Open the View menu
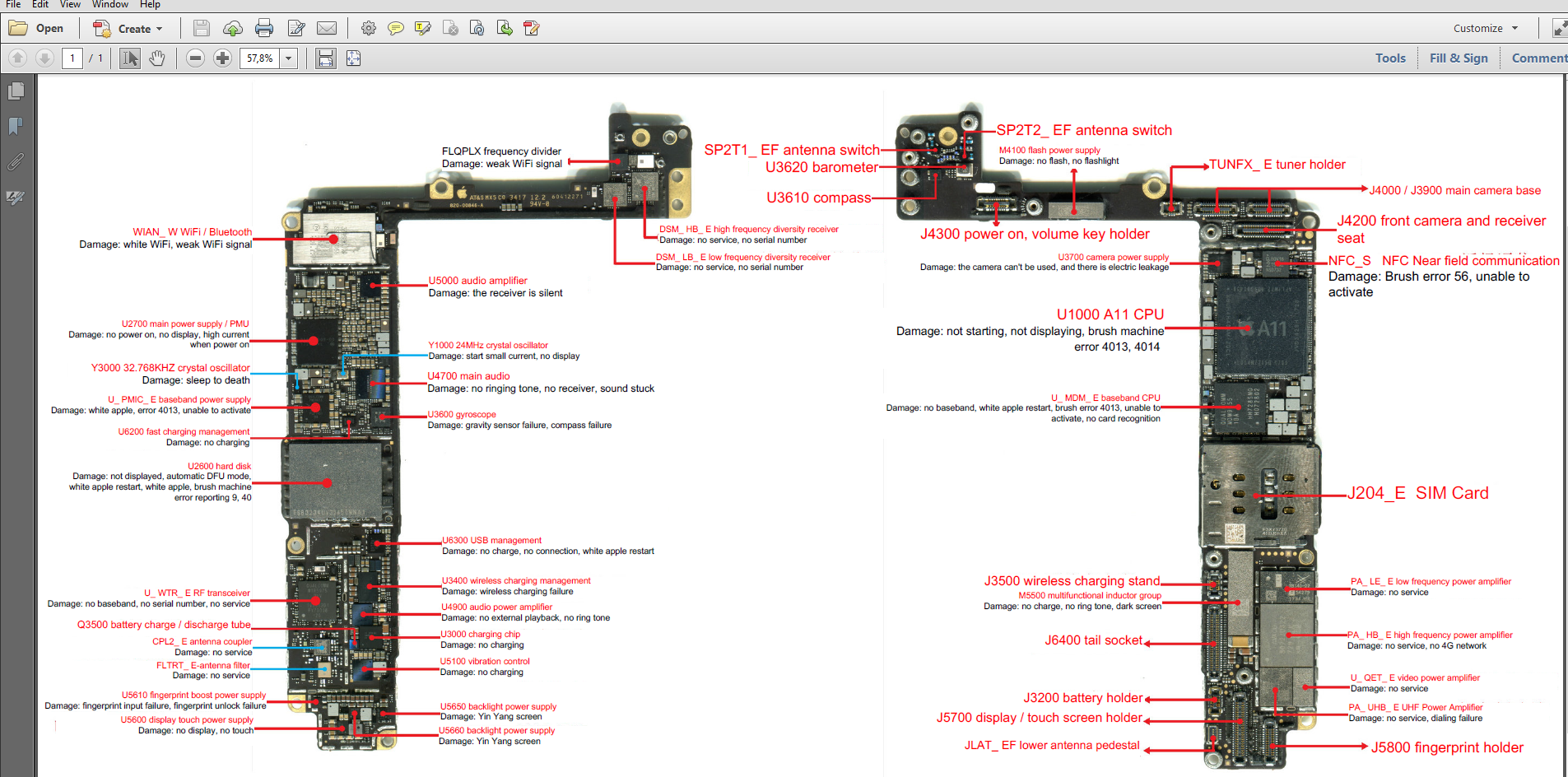The width and height of the screenshot is (1568, 777). coord(70,5)
